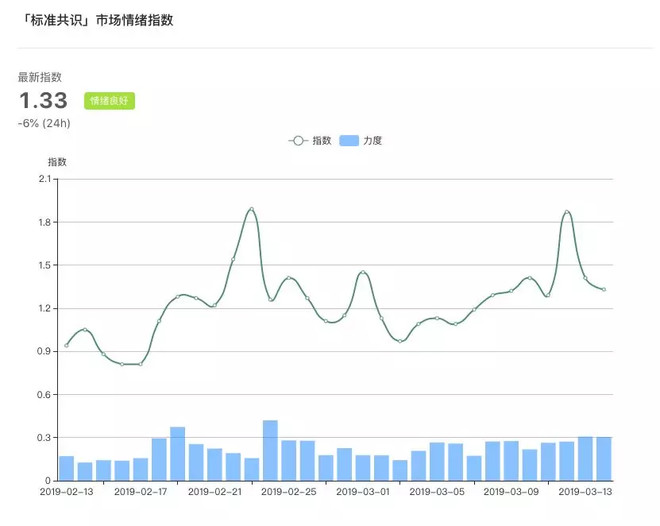Click the 最新指数 label

click(x=40, y=77)
